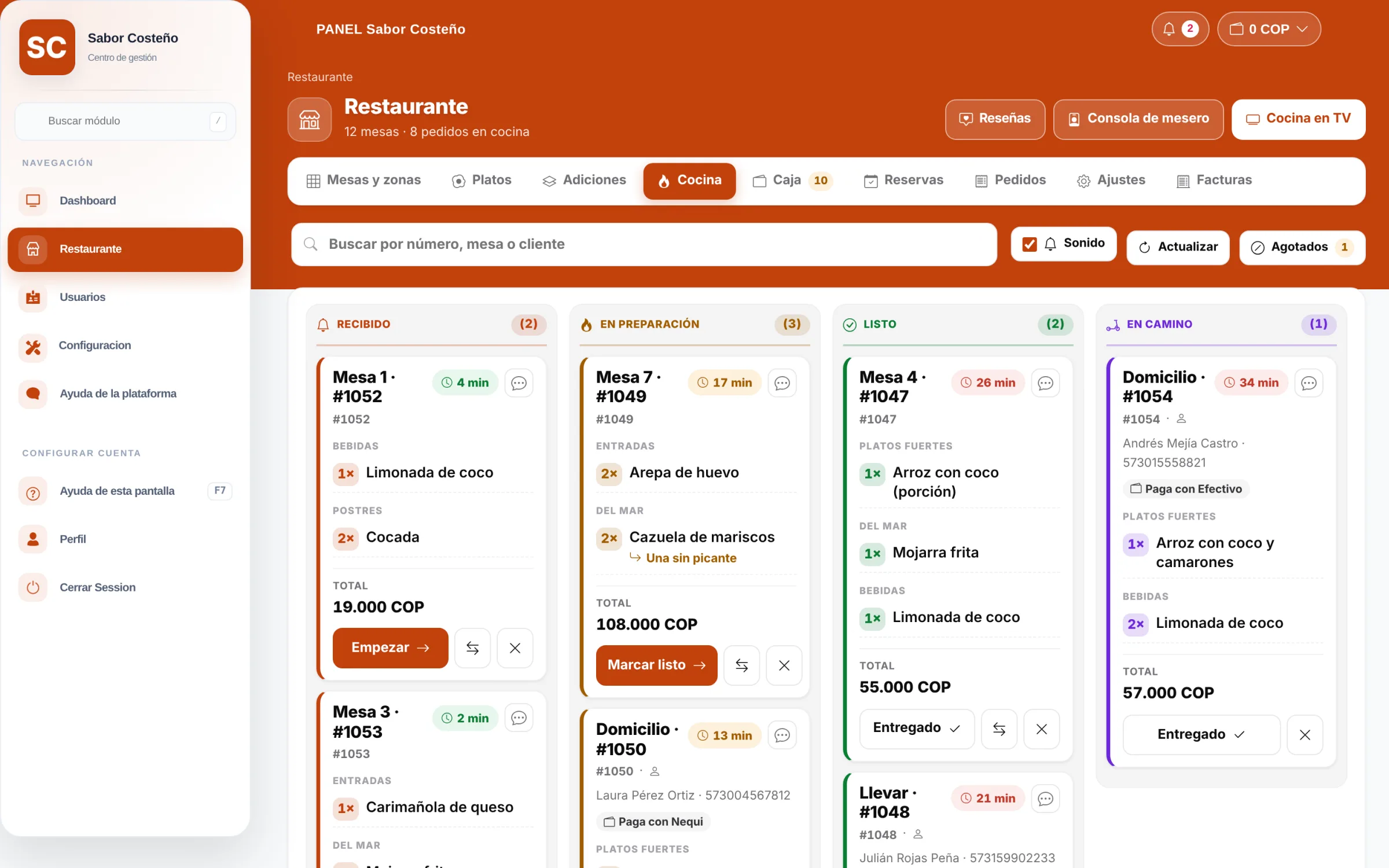1389x868 pixels.
Task: Mark Mesa 4 order as Entregado
Action: click(917, 729)
